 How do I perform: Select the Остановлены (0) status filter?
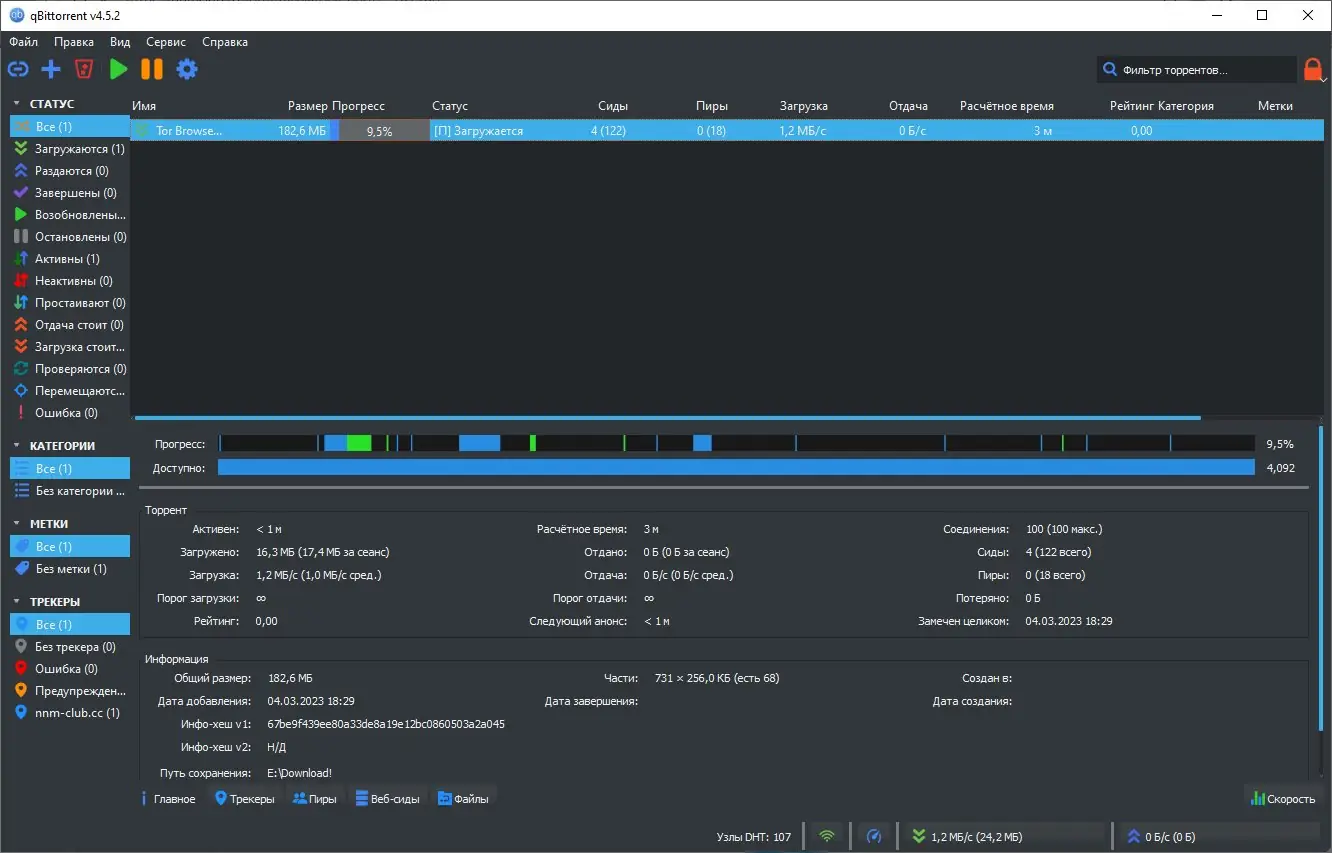[x=70, y=237]
